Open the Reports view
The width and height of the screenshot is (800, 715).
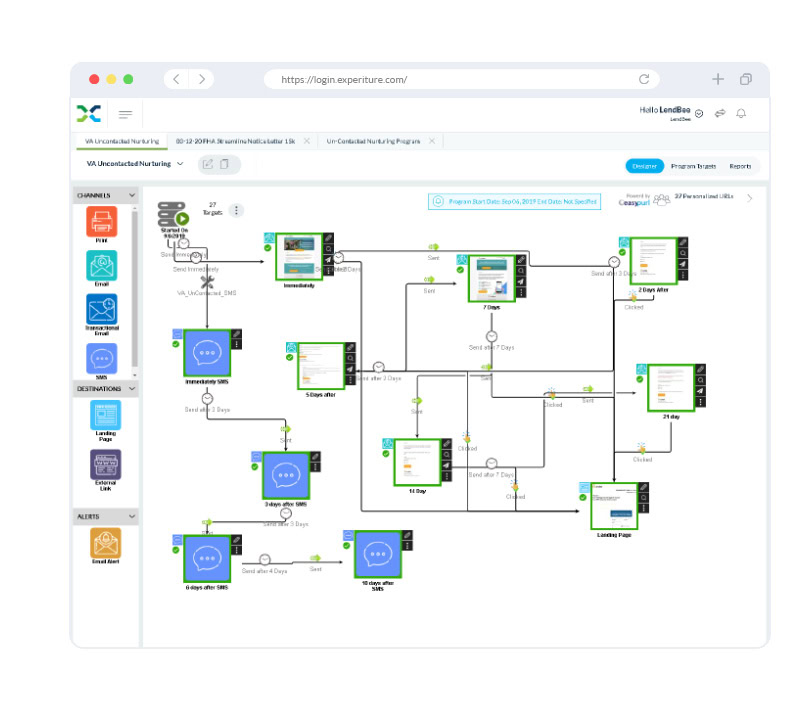coord(740,166)
